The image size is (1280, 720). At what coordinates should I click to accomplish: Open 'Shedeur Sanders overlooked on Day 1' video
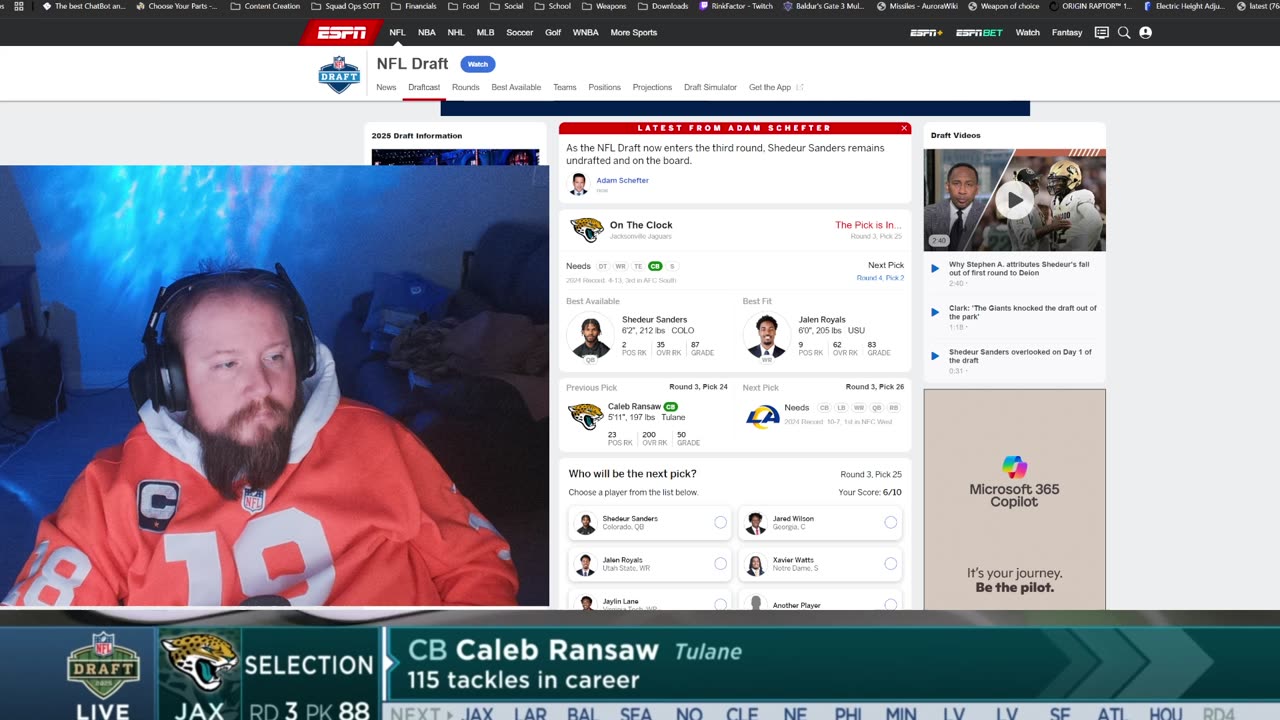1020,356
